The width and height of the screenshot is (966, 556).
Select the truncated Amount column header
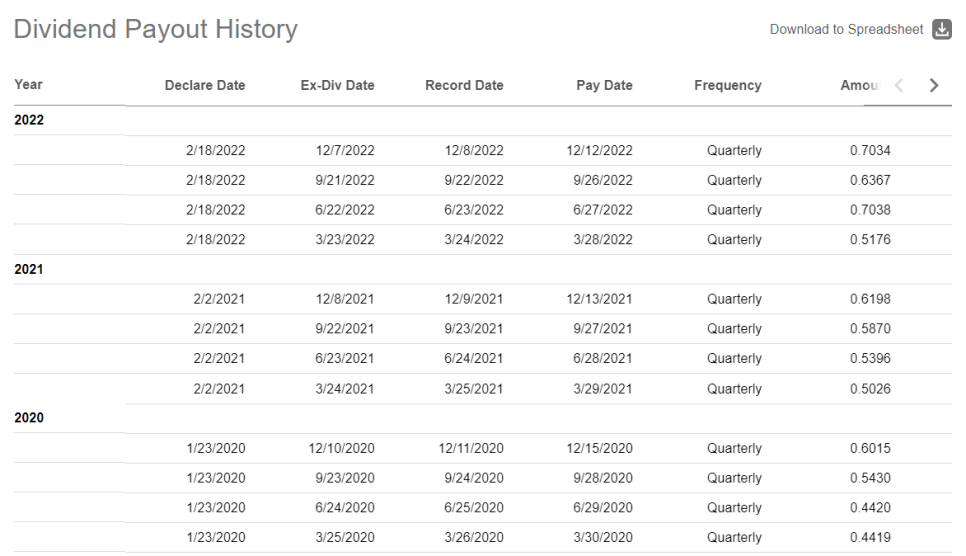point(861,85)
